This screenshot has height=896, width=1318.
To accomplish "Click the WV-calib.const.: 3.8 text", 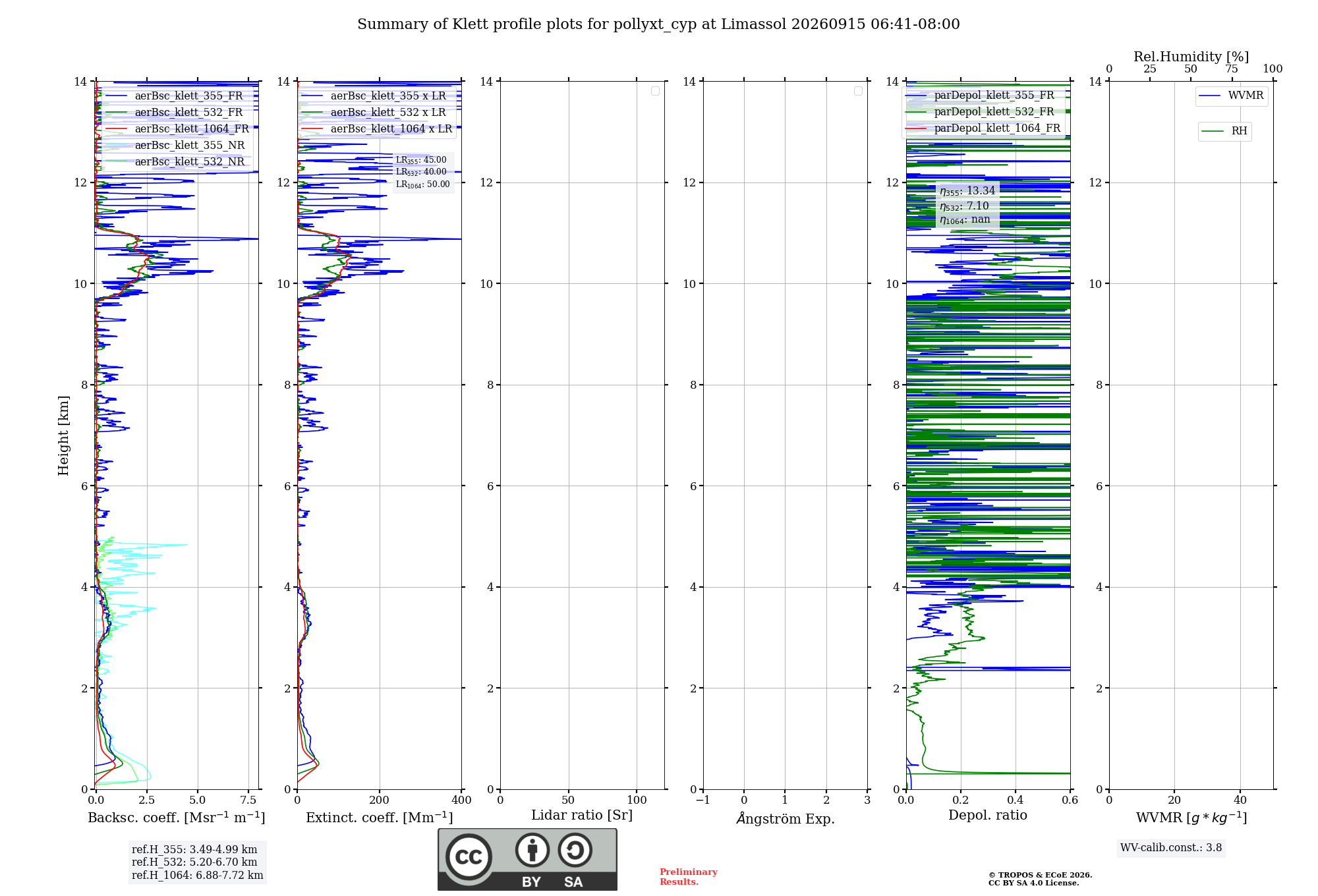I will click(x=1171, y=848).
